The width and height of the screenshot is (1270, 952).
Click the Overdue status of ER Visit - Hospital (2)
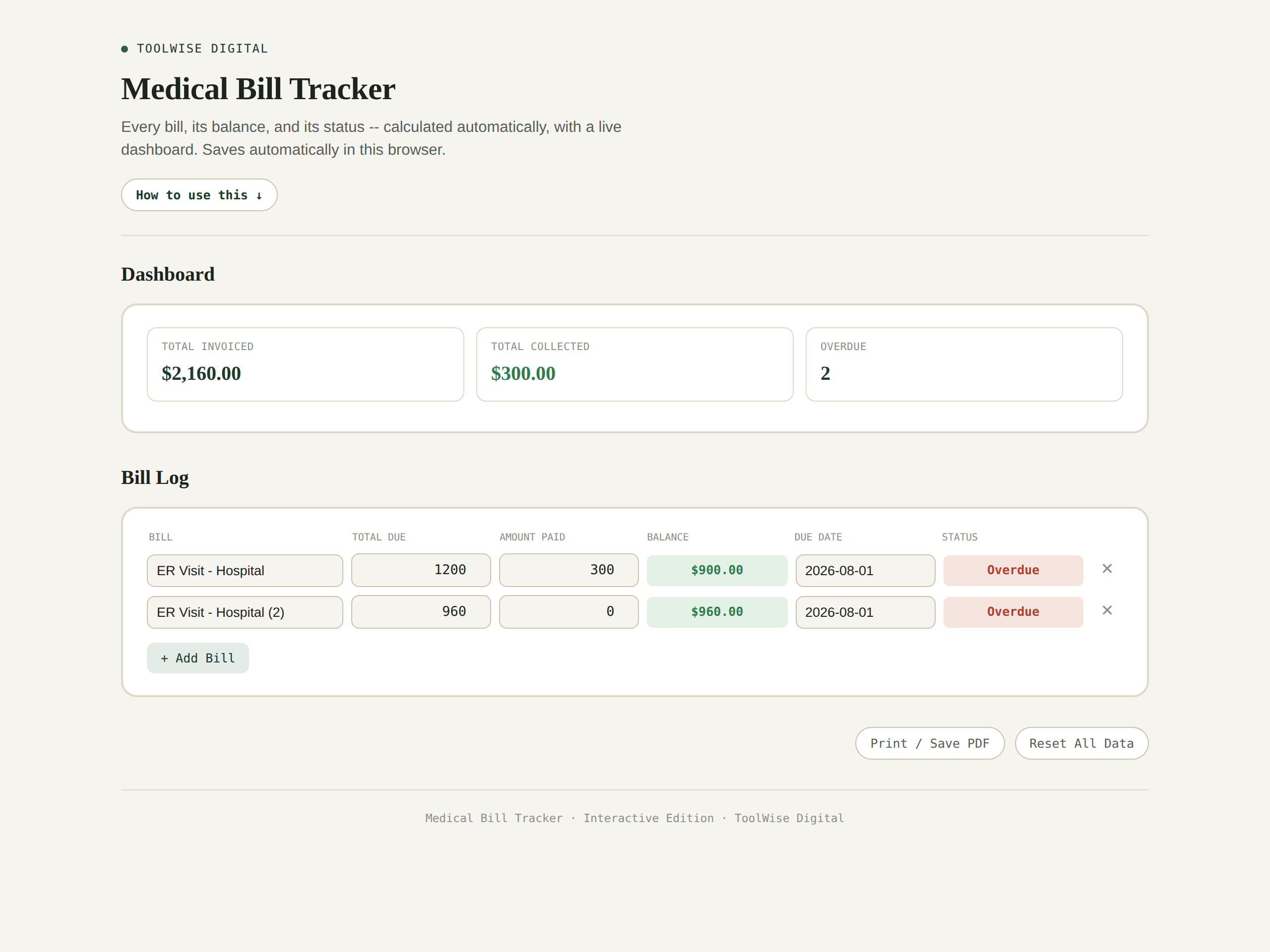pyautogui.click(x=1014, y=612)
